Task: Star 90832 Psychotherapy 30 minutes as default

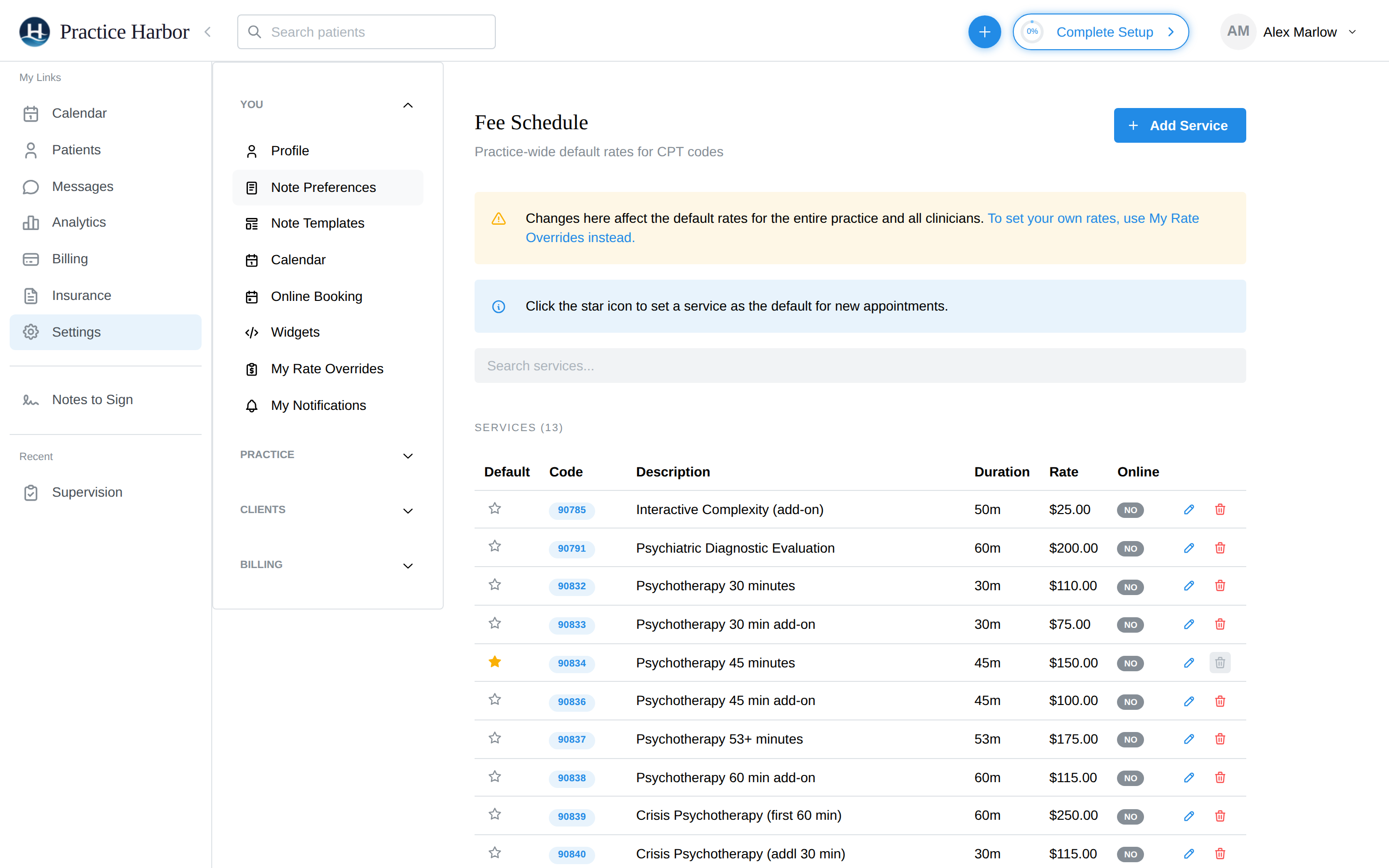Action: tap(495, 585)
